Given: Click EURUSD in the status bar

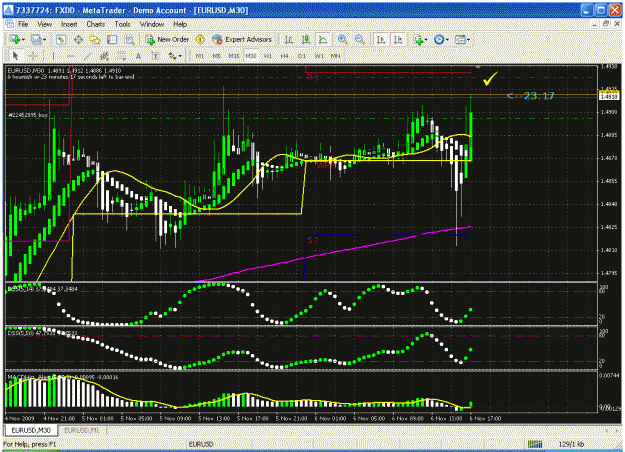Looking at the screenshot, I should pyautogui.click(x=200, y=444).
